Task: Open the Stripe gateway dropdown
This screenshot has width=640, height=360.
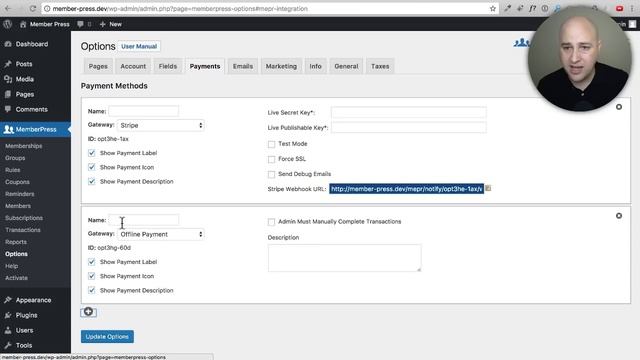Action: tap(161, 125)
